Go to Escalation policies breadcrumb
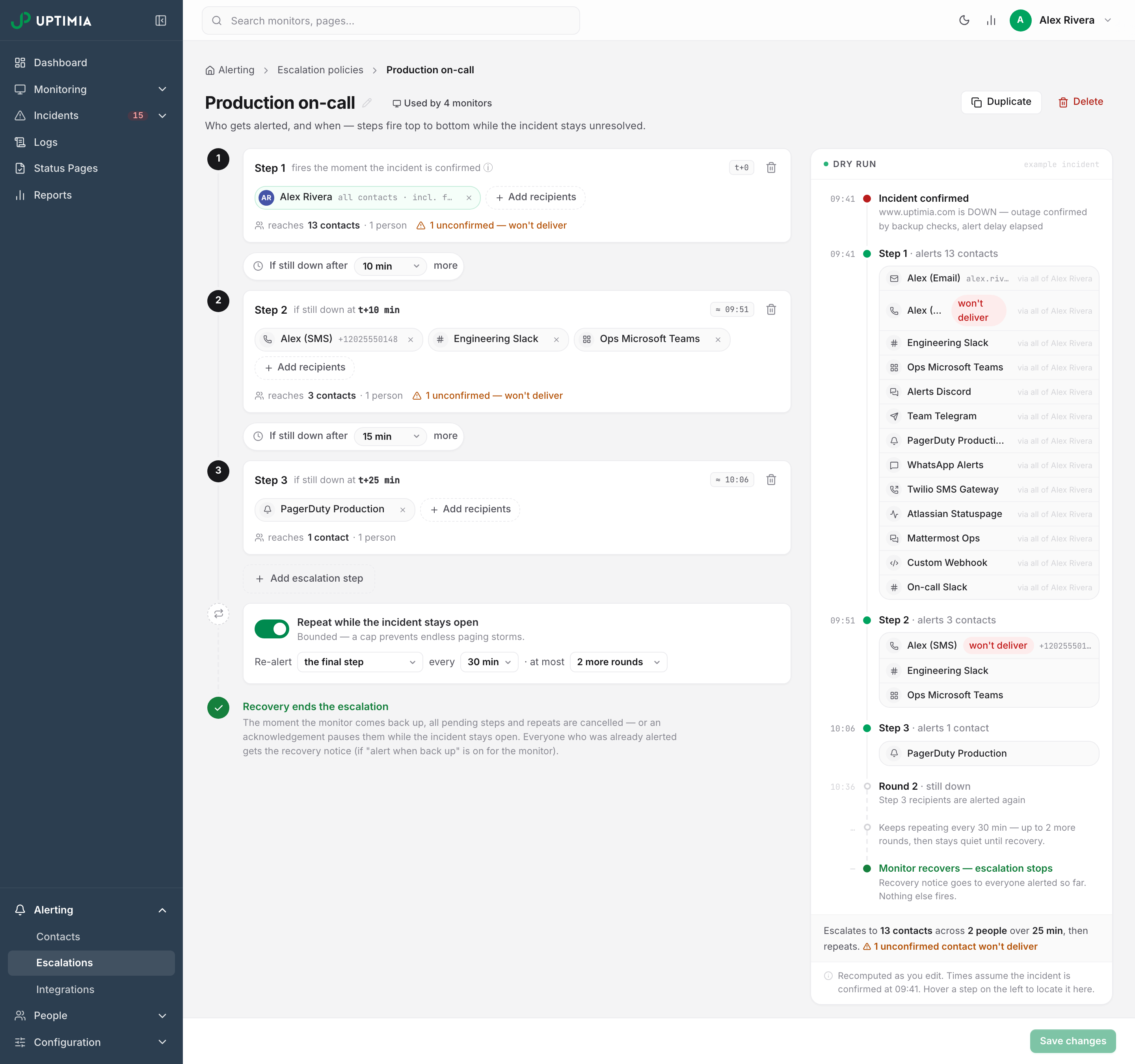1135x1064 pixels. [320, 70]
